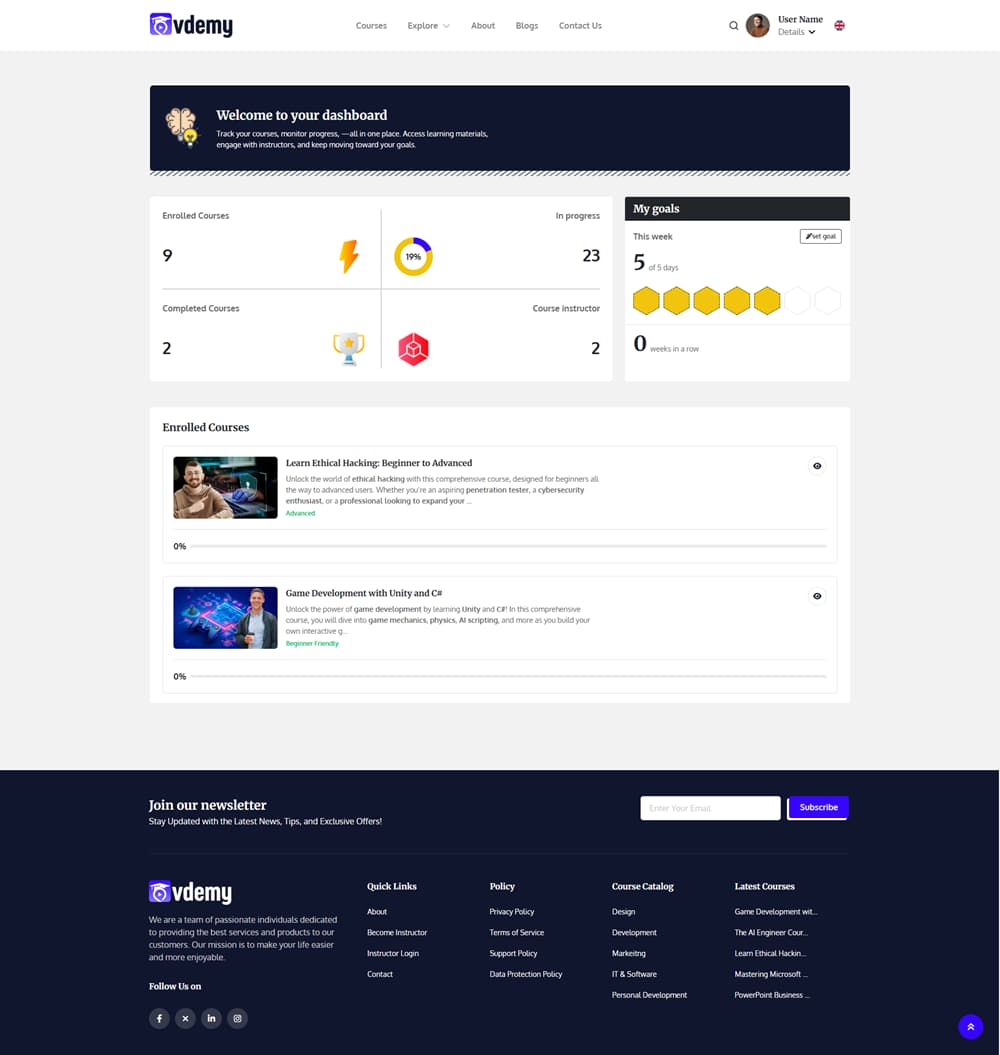This screenshot has height=1055, width=1000.
Task: Focus the Enter Your Email field
Action: coord(710,808)
